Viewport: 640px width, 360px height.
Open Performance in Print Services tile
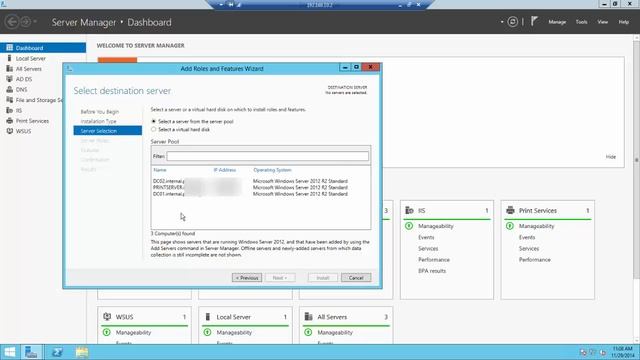[535, 260]
